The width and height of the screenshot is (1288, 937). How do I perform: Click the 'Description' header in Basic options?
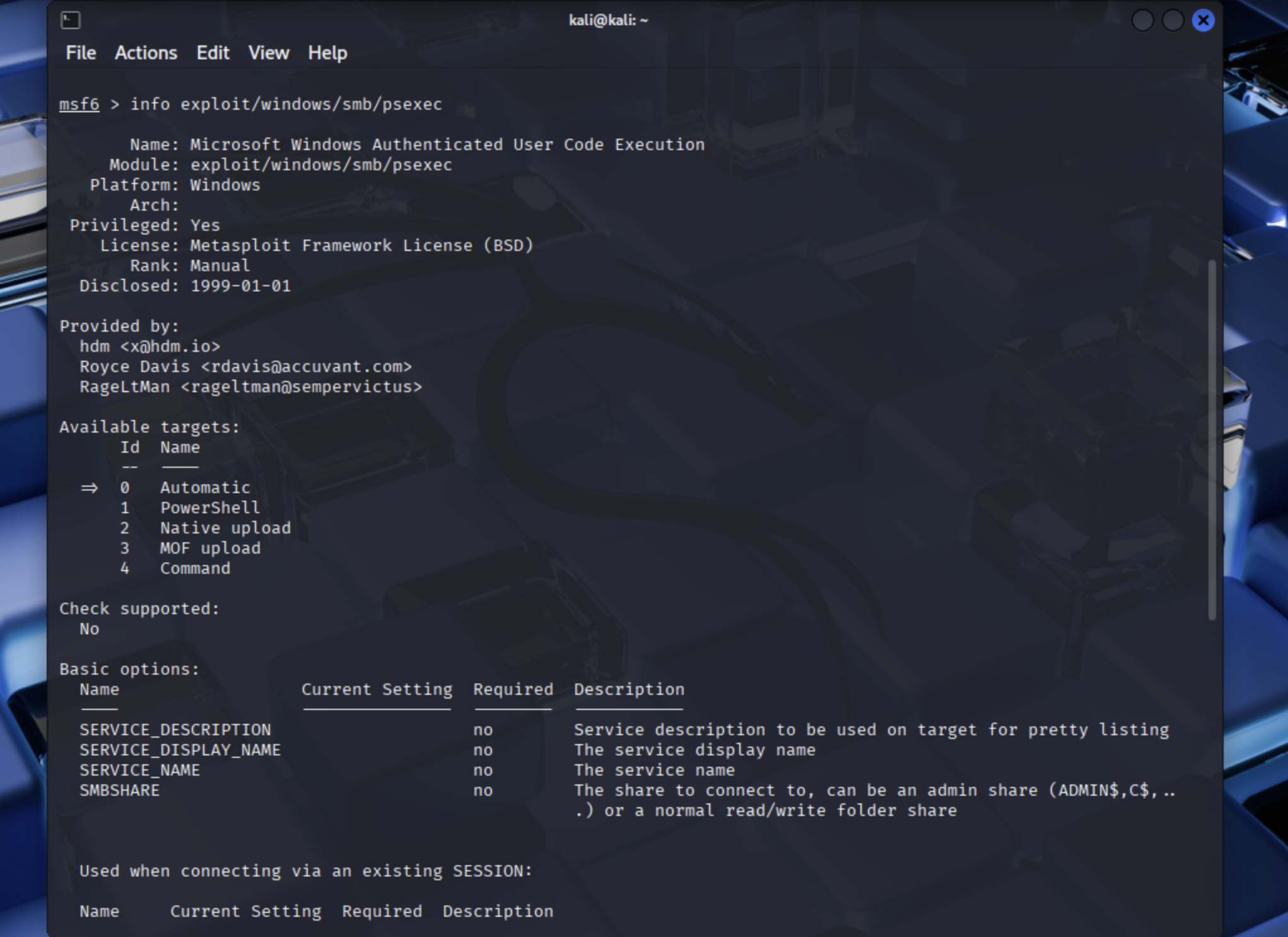[629, 689]
